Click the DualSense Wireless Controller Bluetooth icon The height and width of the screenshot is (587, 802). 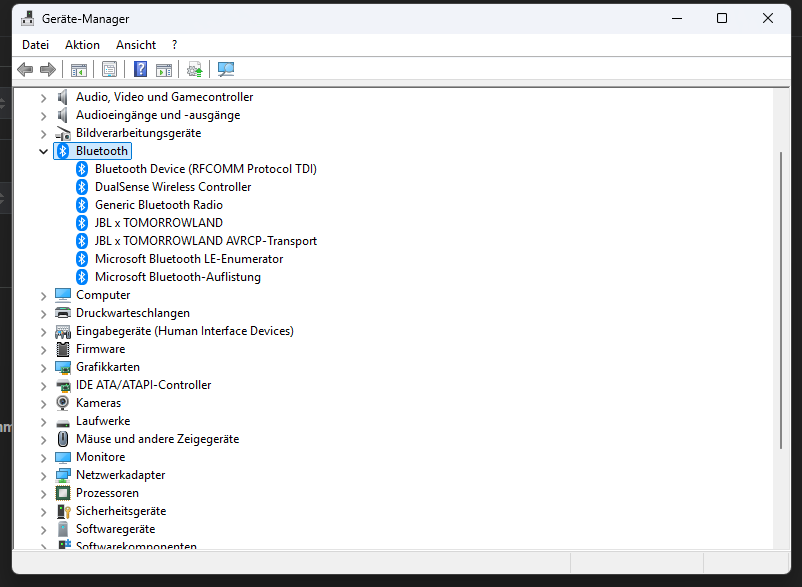pos(82,187)
